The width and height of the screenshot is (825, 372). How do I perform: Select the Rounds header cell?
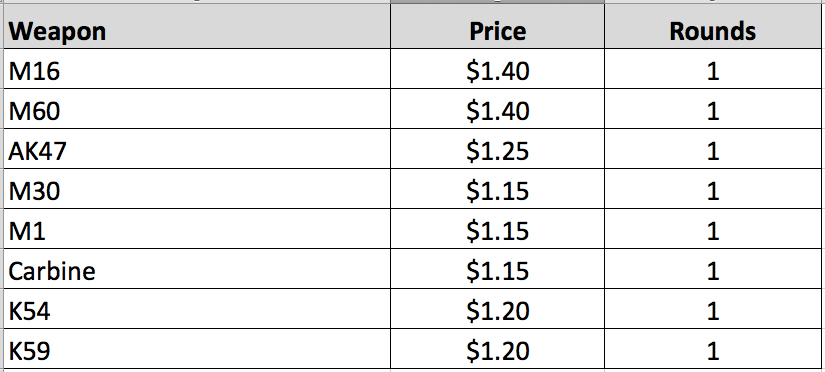coord(714,27)
